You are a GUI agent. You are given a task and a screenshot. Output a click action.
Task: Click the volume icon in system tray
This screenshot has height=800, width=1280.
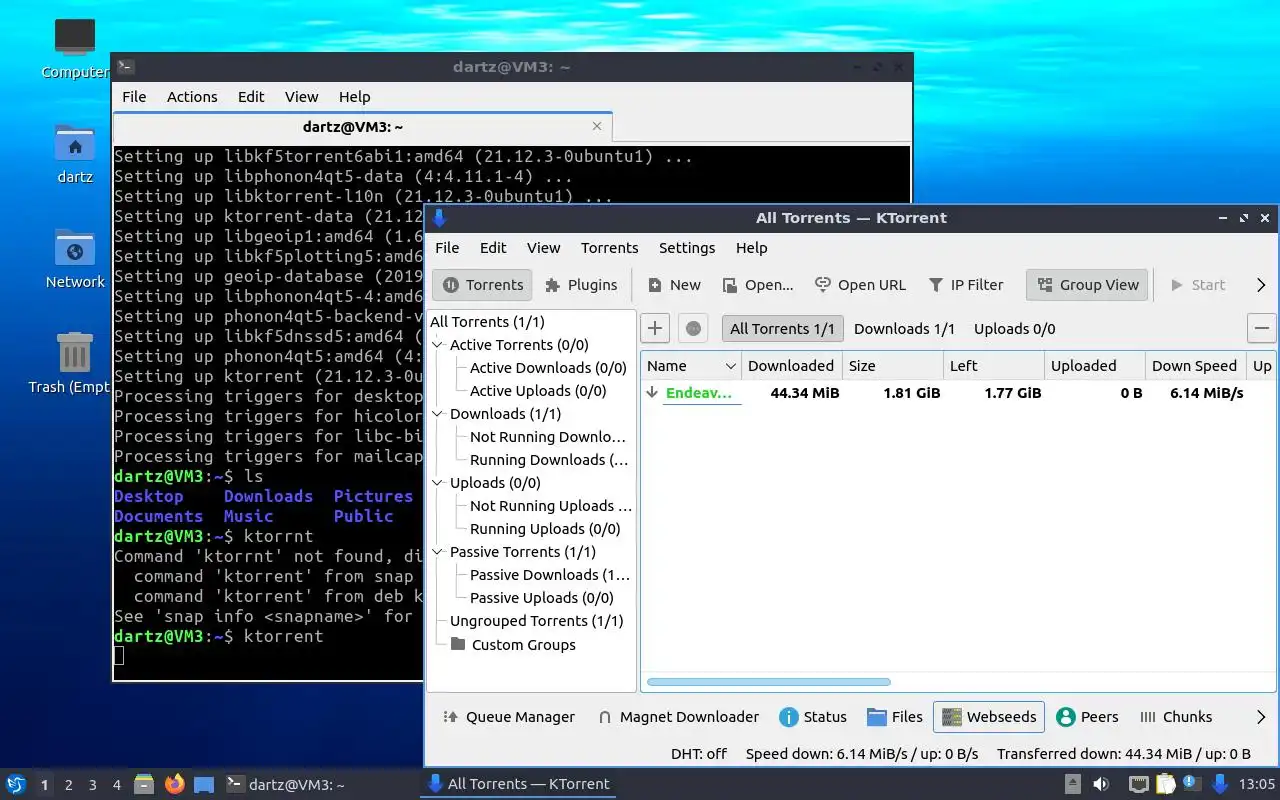(1101, 784)
